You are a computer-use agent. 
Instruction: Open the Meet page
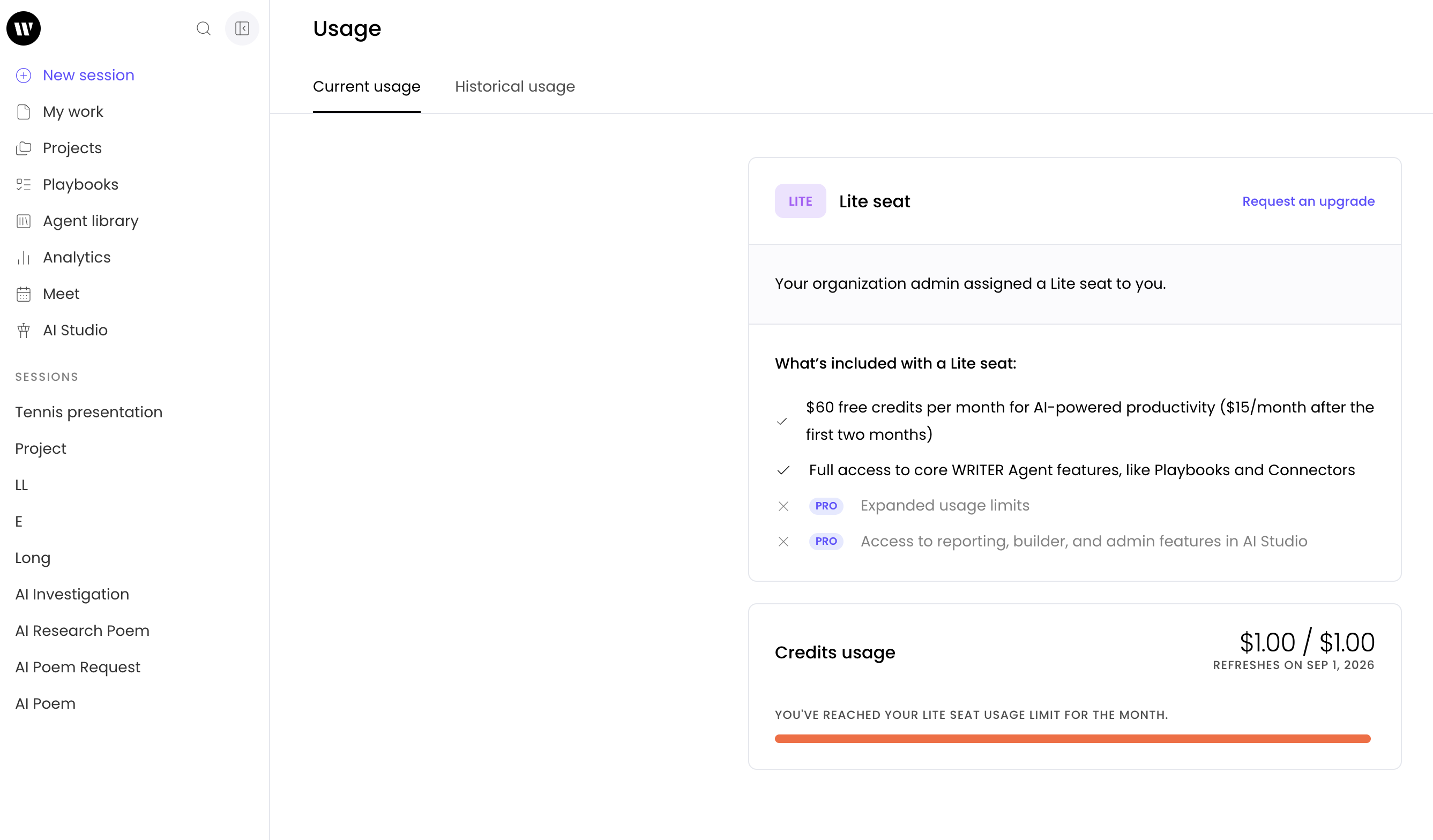[x=61, y=294]
